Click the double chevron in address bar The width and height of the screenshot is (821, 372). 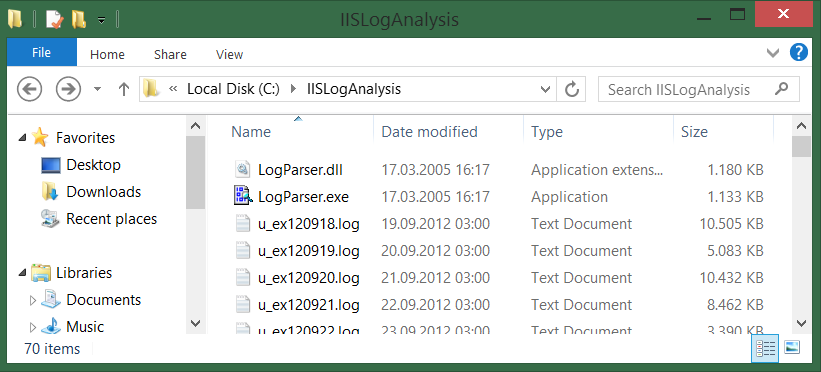(x=173, y=89)
